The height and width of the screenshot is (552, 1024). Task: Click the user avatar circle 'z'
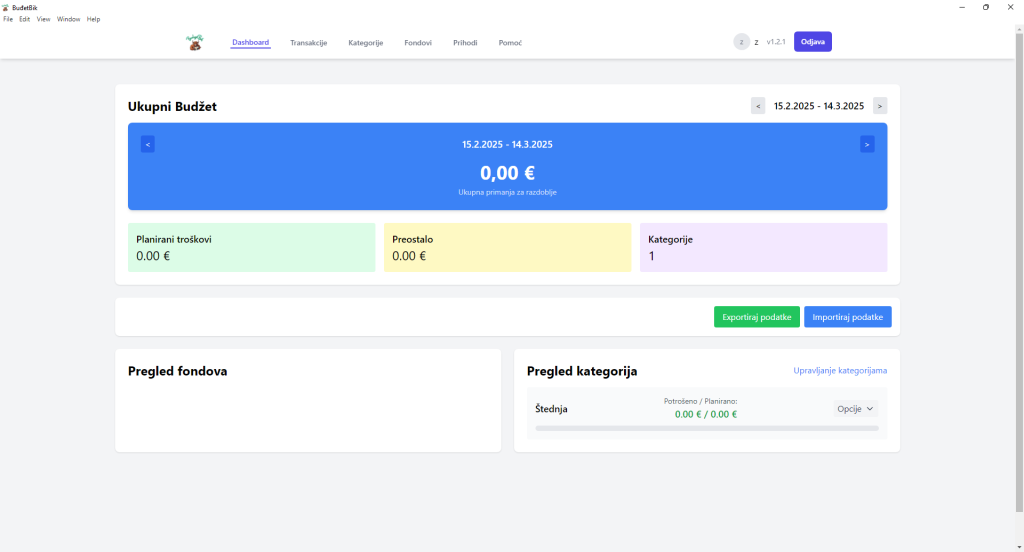[x=741, y=42]
